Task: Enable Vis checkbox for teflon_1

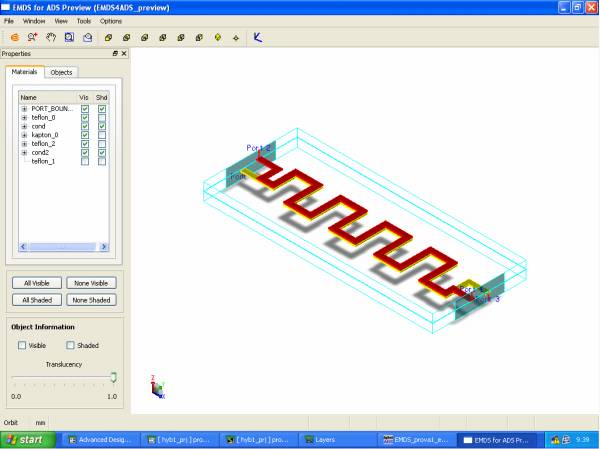Action: click(x=85, y=162)
